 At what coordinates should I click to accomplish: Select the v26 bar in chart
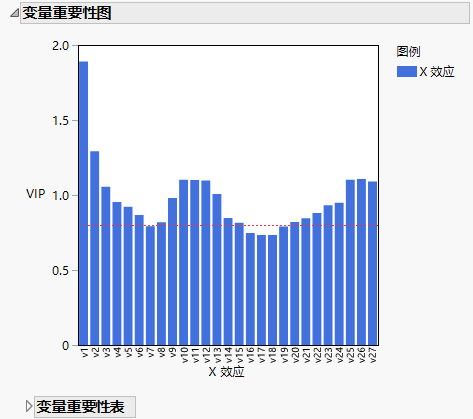362,262
